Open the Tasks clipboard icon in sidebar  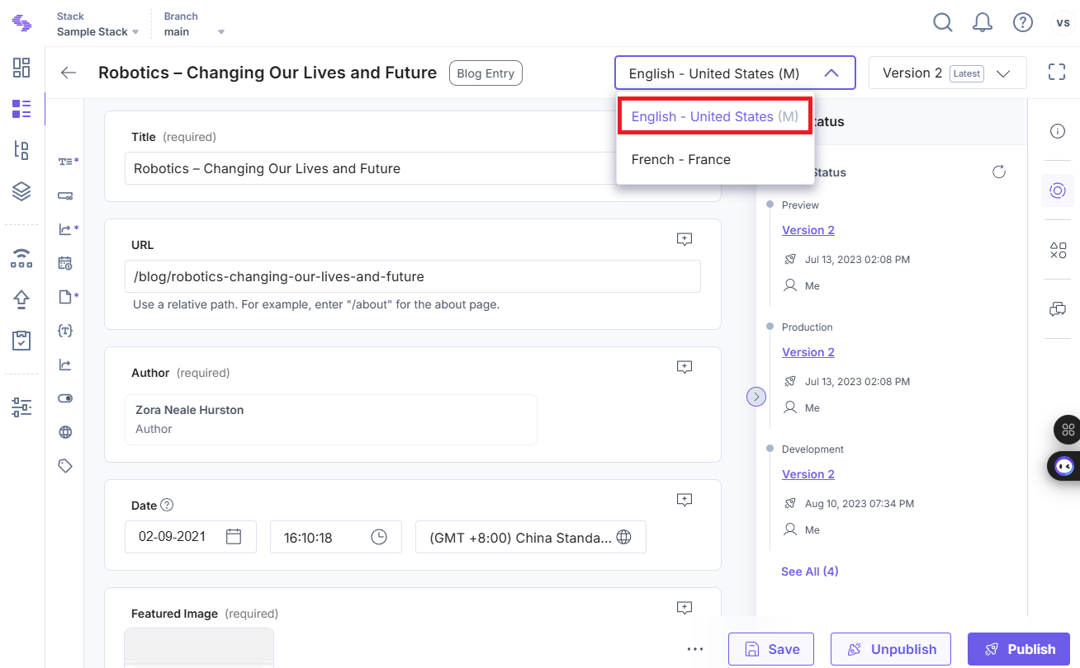21,340
